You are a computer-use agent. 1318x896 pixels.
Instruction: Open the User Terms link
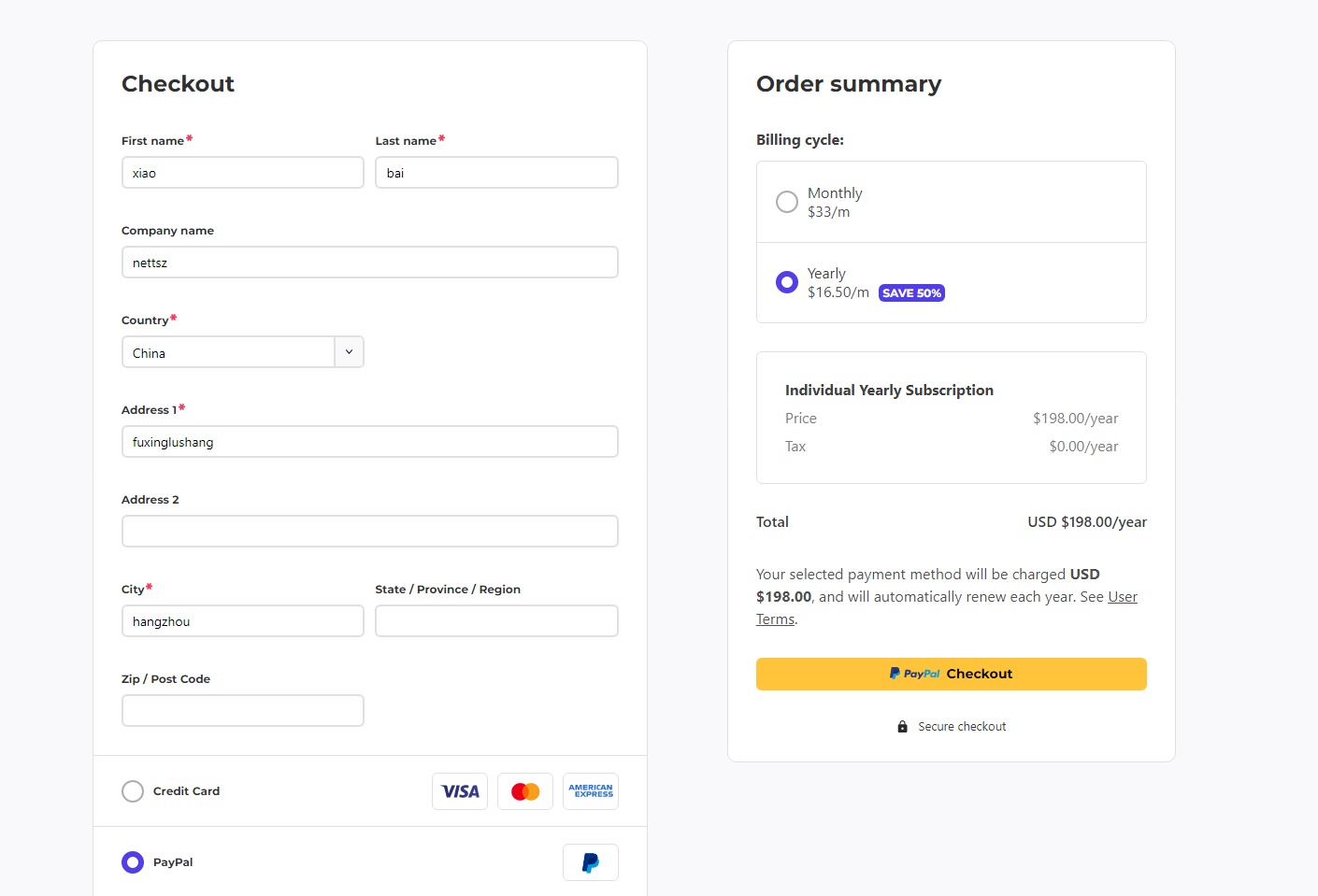(x=1122, y=597)
